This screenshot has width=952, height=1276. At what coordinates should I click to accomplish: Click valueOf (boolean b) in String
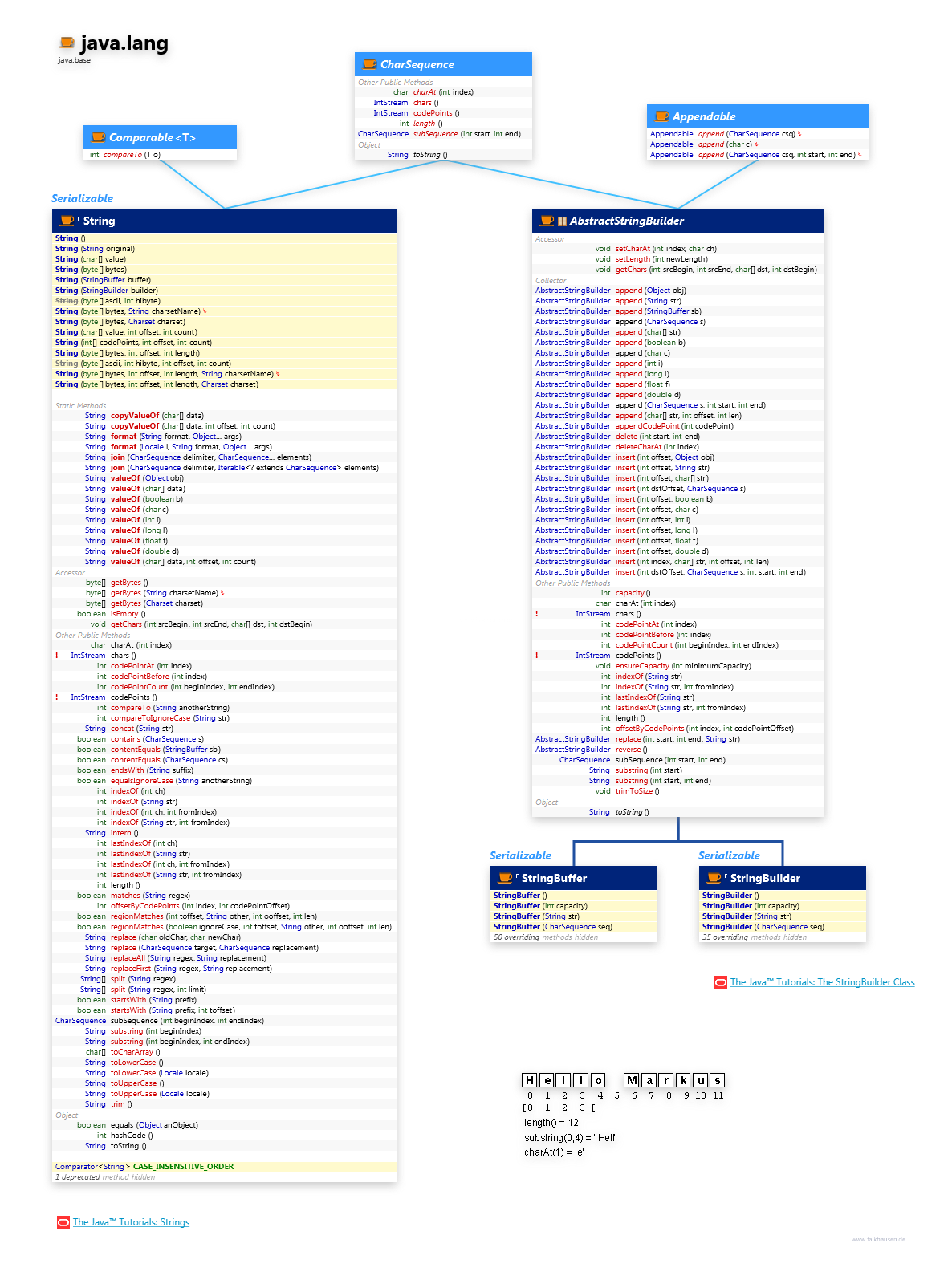147,499
